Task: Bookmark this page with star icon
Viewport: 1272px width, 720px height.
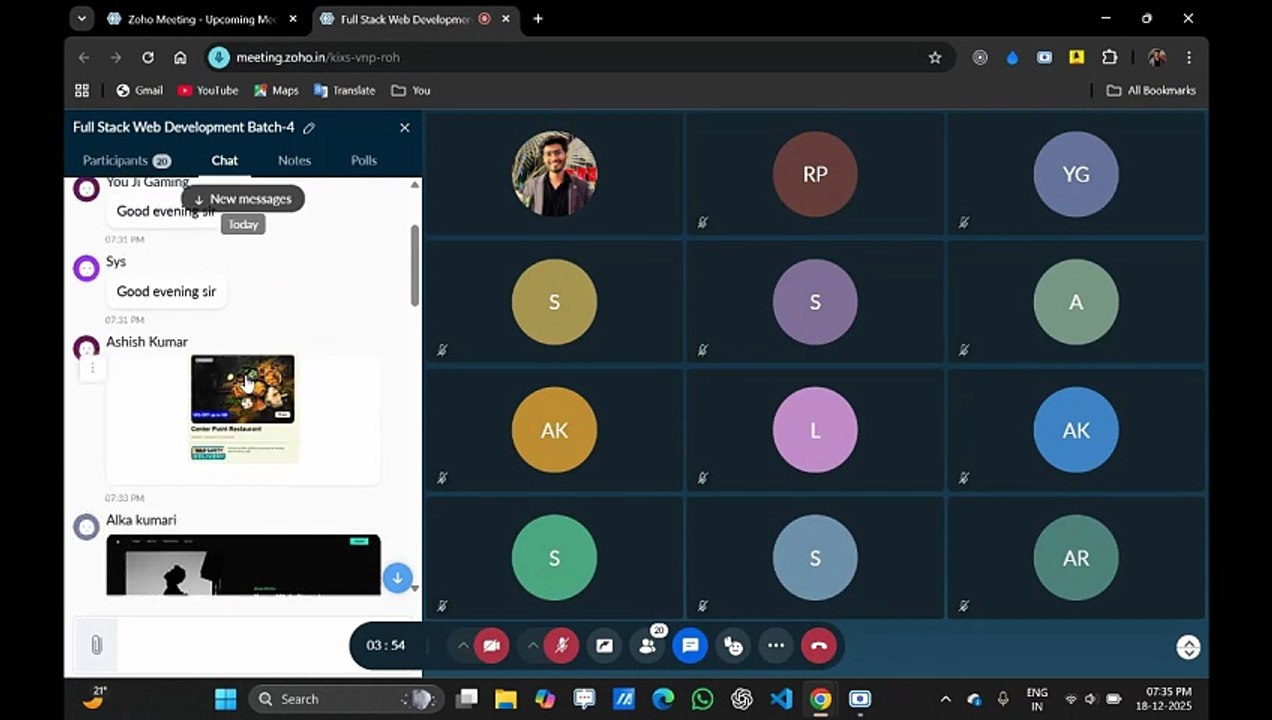Action: [935, 58]
